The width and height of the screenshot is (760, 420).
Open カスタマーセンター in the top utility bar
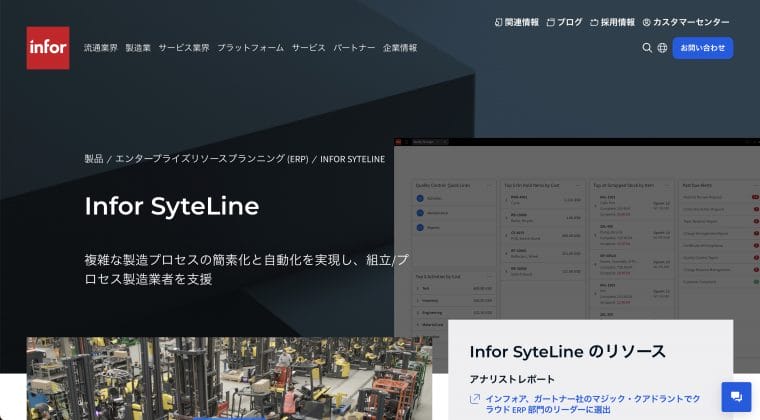[686, 22]
